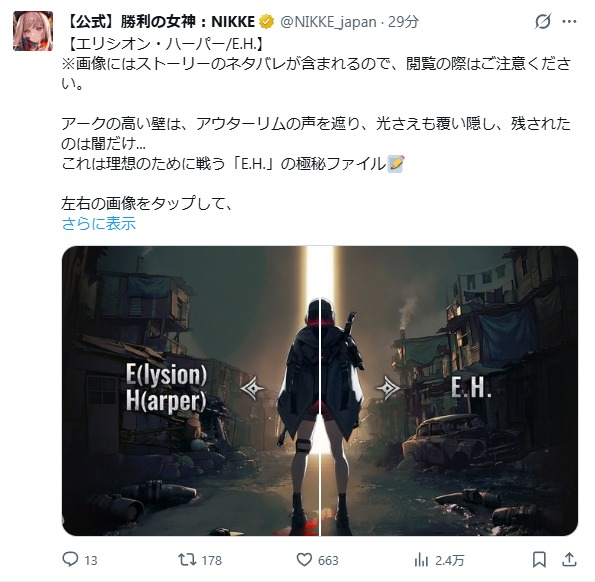595x582 pixels.
Task: Open the Grok circle-slash icon
Action: tap(543, 21)
